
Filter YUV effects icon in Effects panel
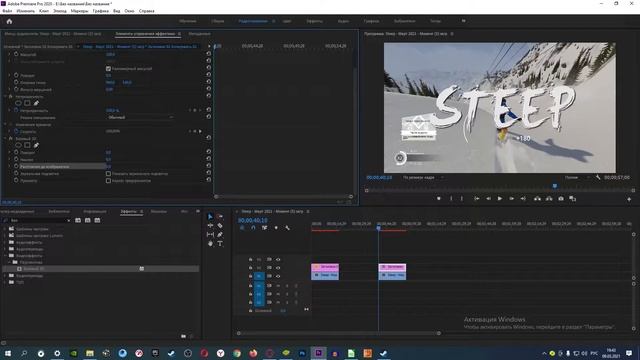[97, 220]
